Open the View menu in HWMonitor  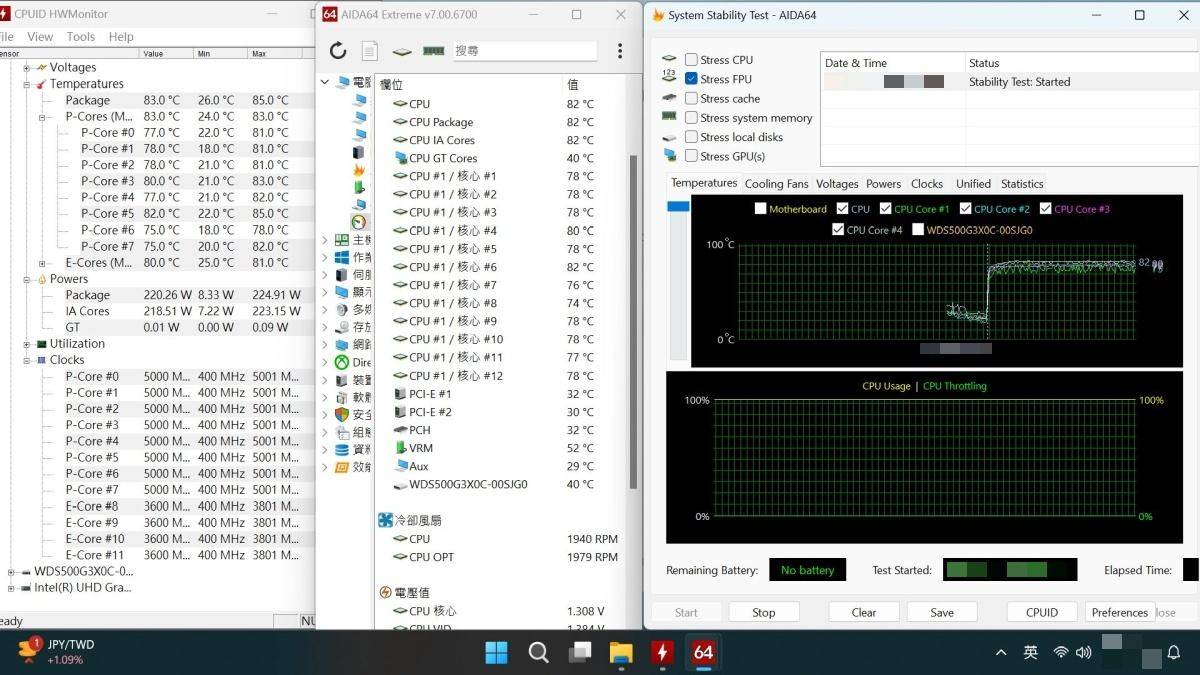[x=40, y=37]
